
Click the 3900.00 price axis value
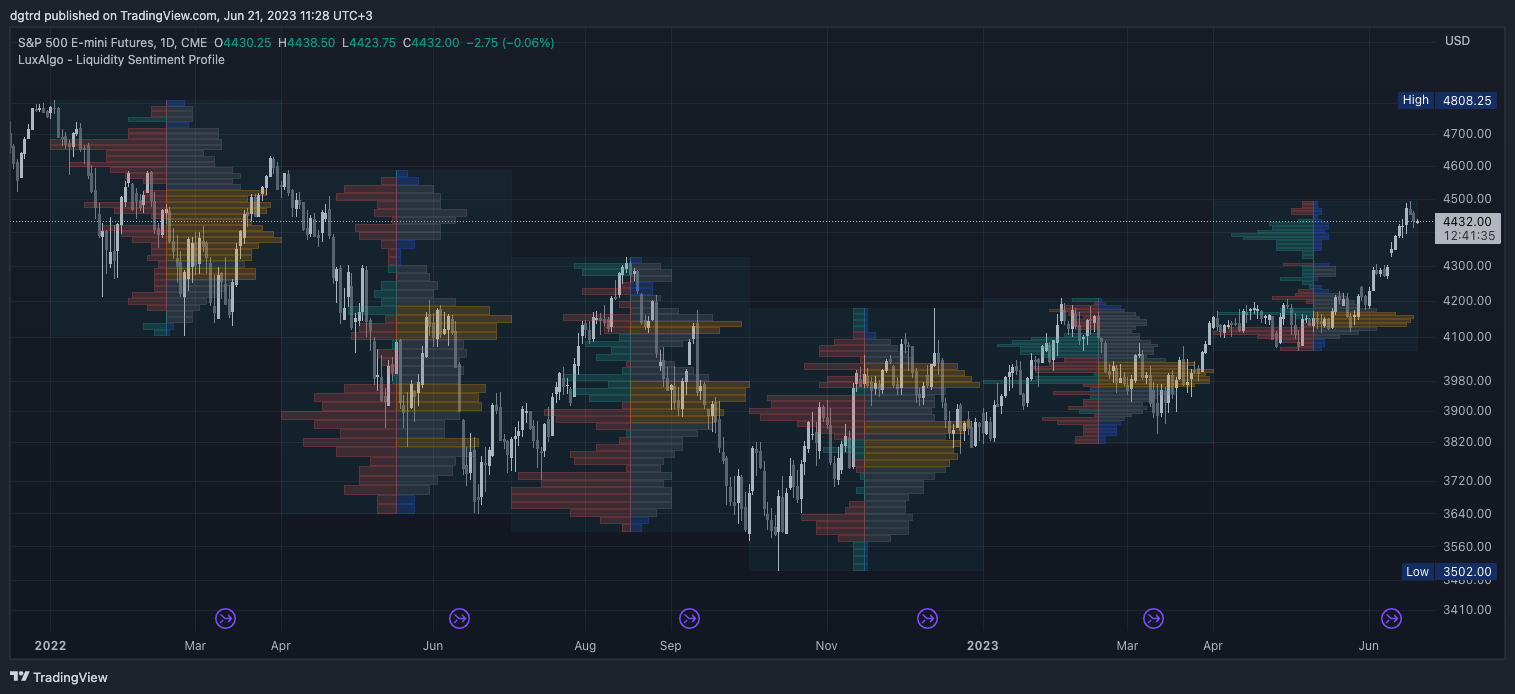pyautogui.click(x=1467, y=411)
